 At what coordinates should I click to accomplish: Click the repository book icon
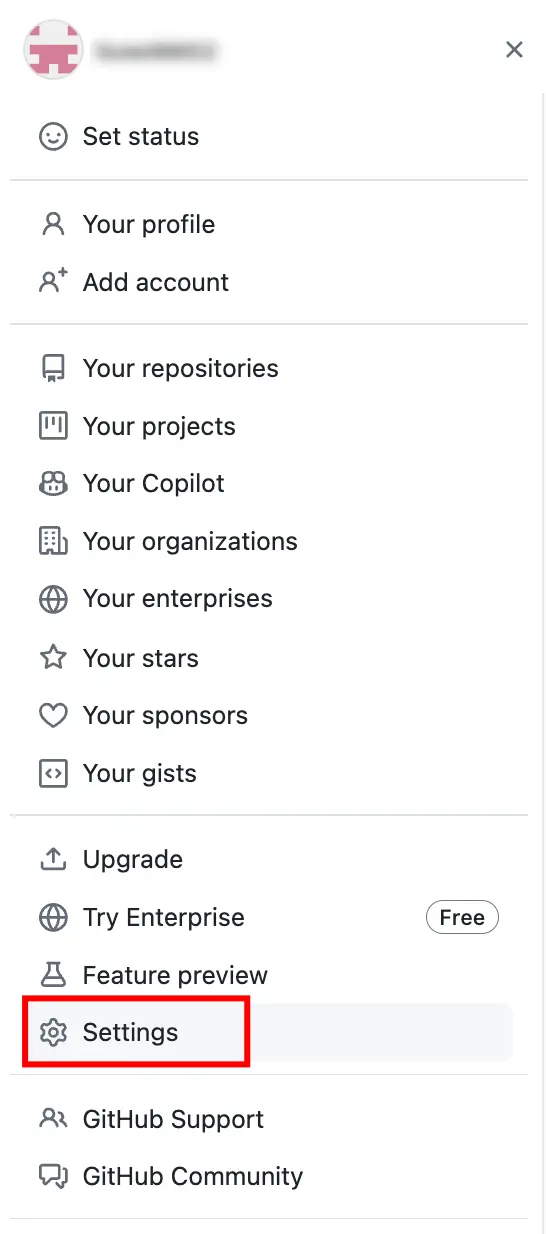point(53,368)
